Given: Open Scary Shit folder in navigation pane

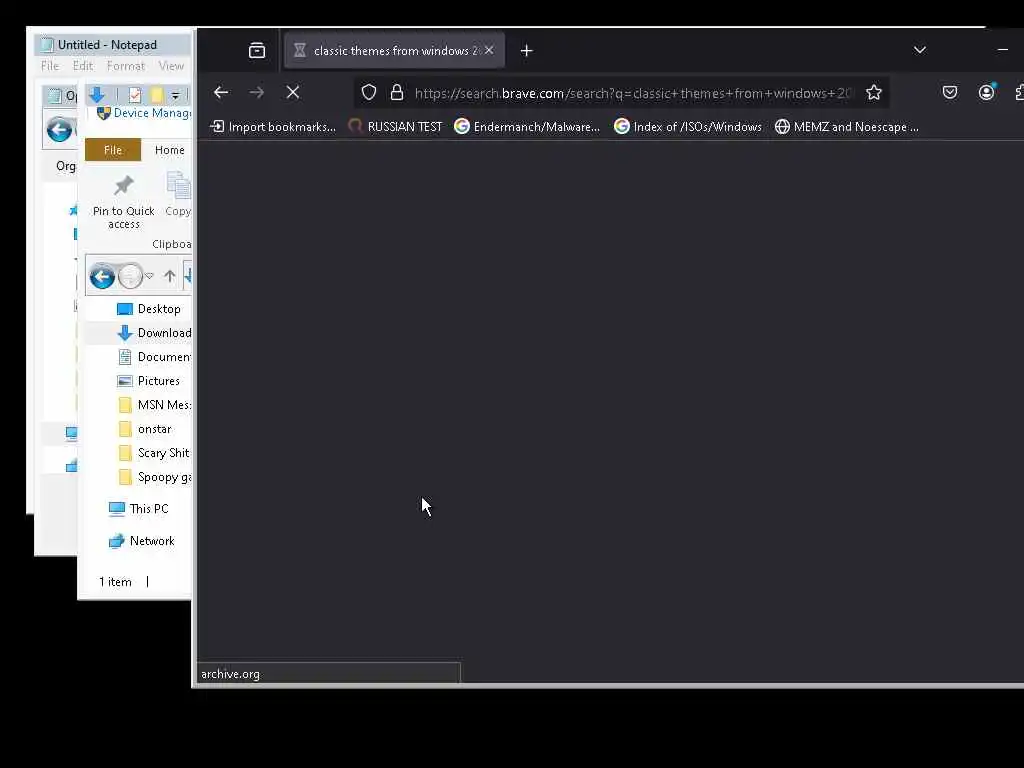Looking at the screenshot, I should 155,453.
